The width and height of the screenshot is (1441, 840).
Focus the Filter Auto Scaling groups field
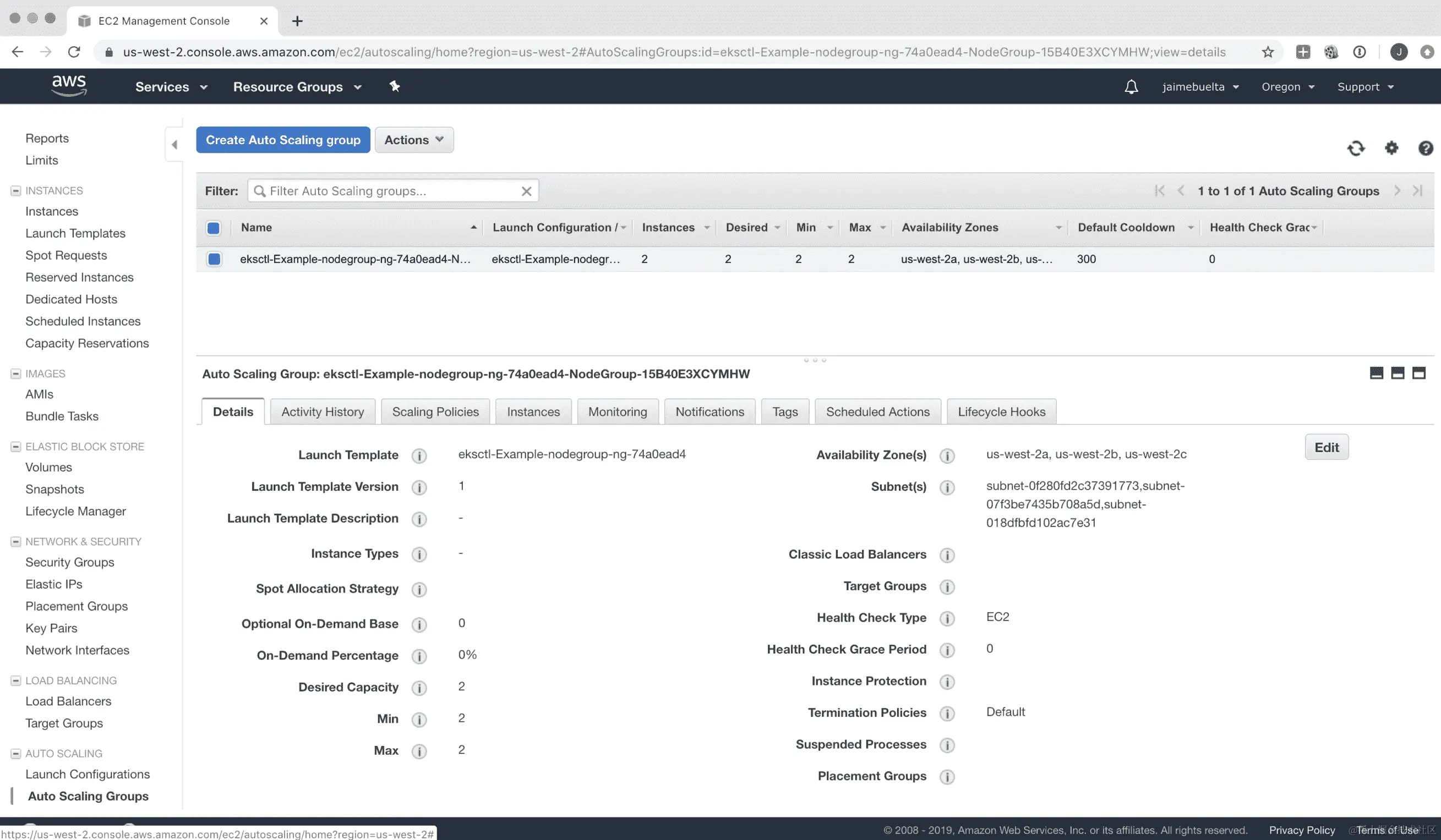pos(389,191)
